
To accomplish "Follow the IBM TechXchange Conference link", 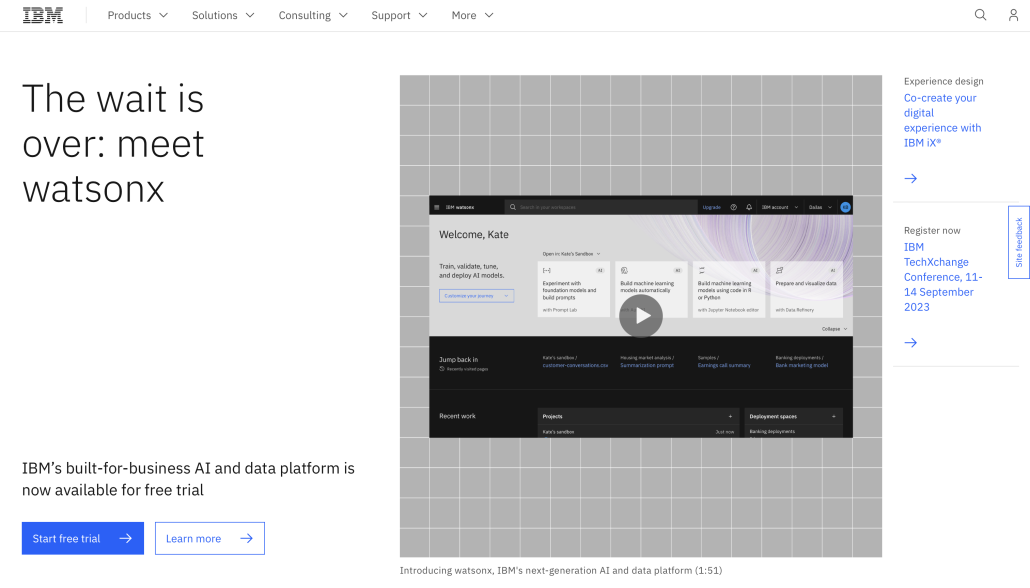I will [939, 276].
